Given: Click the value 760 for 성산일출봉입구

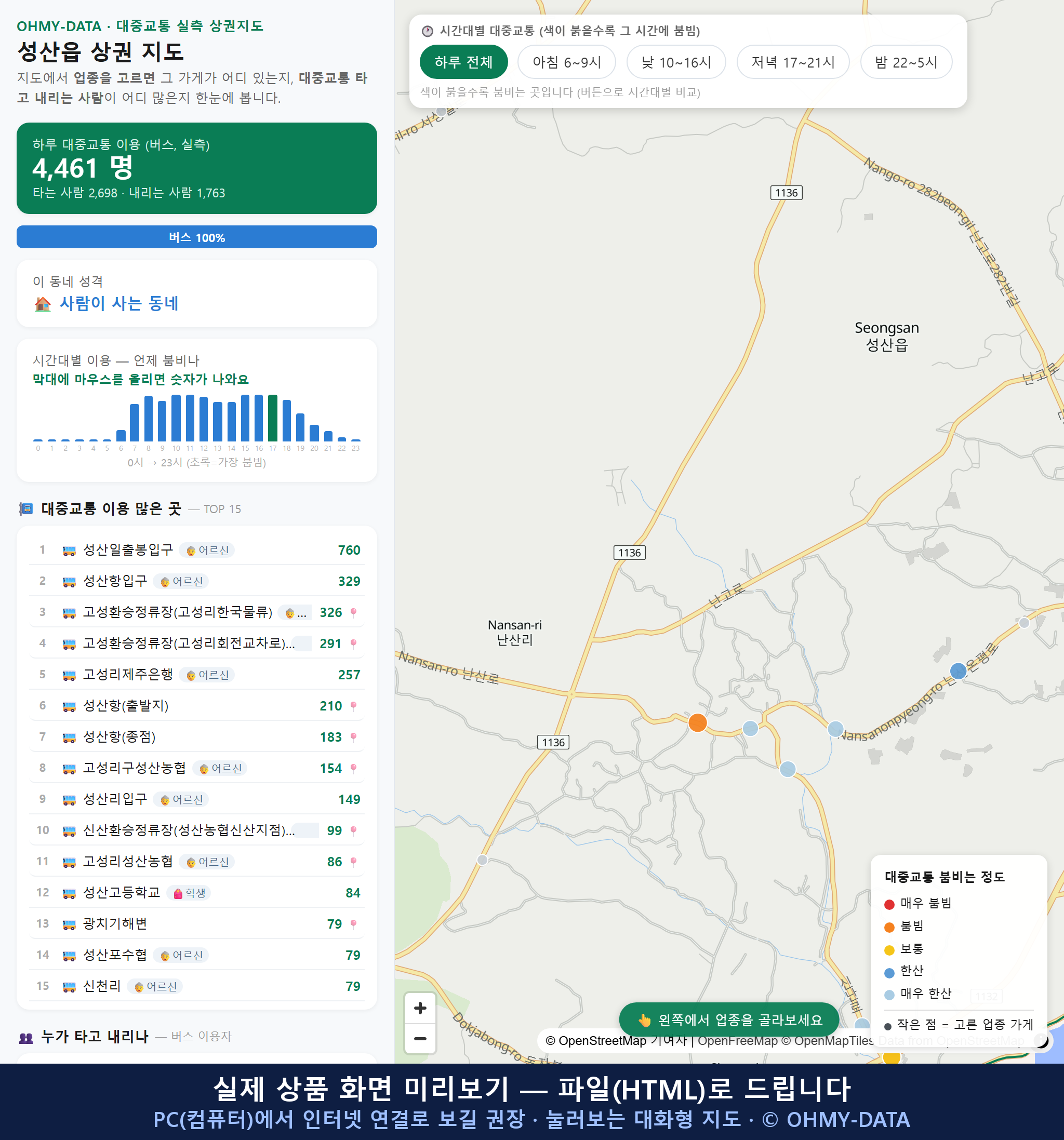Looking at the screenshot, I should pyautogui.click(x=349, y=551).
